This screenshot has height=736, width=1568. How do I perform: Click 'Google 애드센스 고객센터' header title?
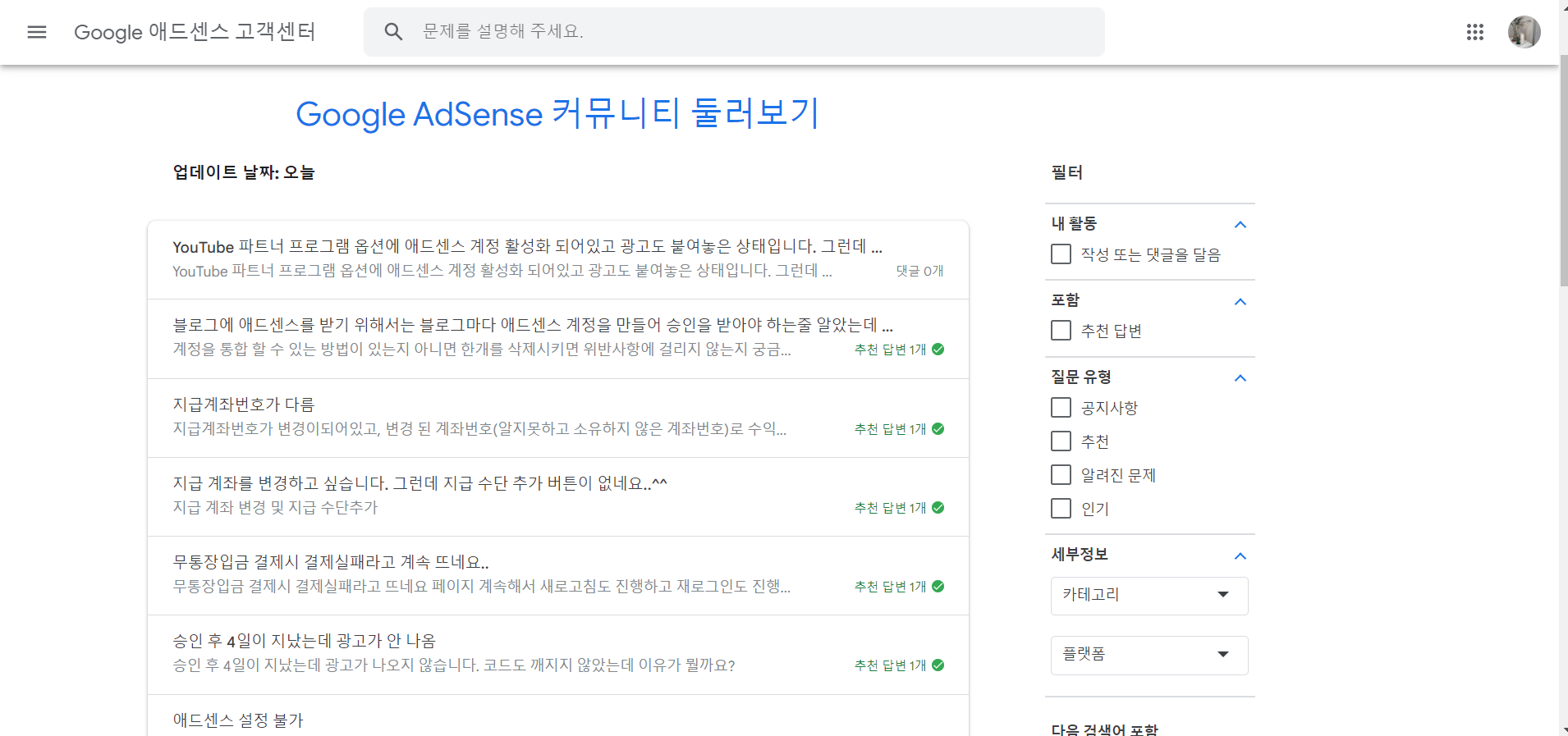tap(195, 32)
